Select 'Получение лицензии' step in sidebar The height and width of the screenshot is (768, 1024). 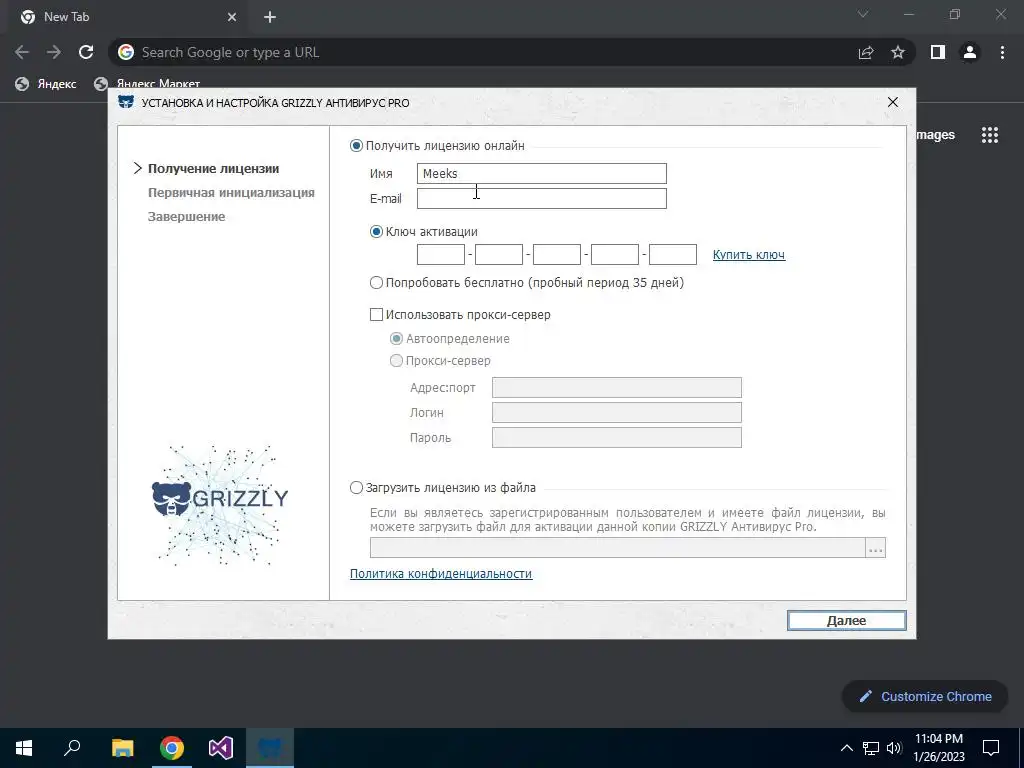click(214, 168)
